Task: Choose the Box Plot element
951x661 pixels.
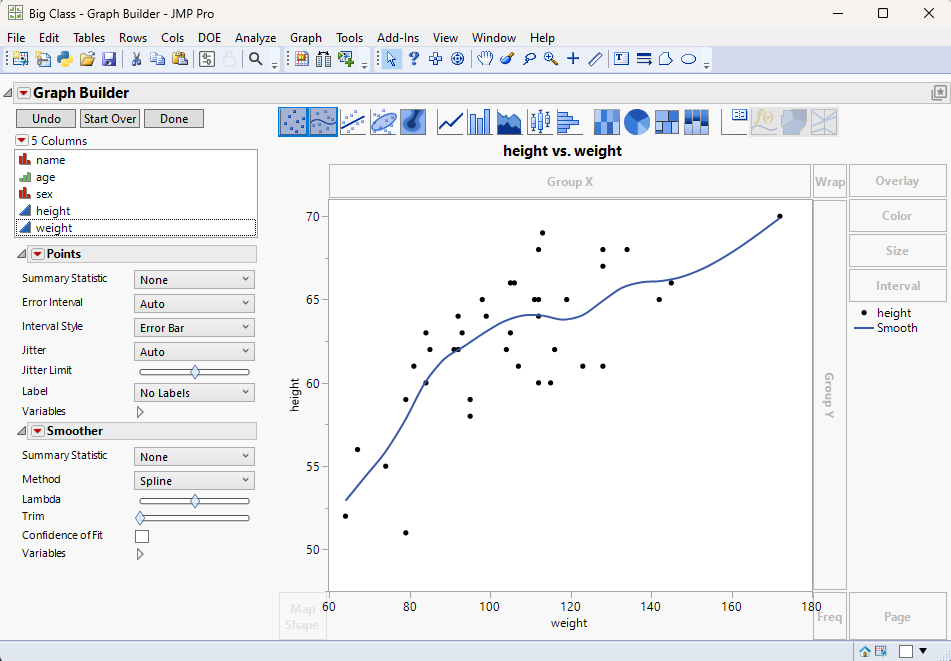Action: (539, 122)
